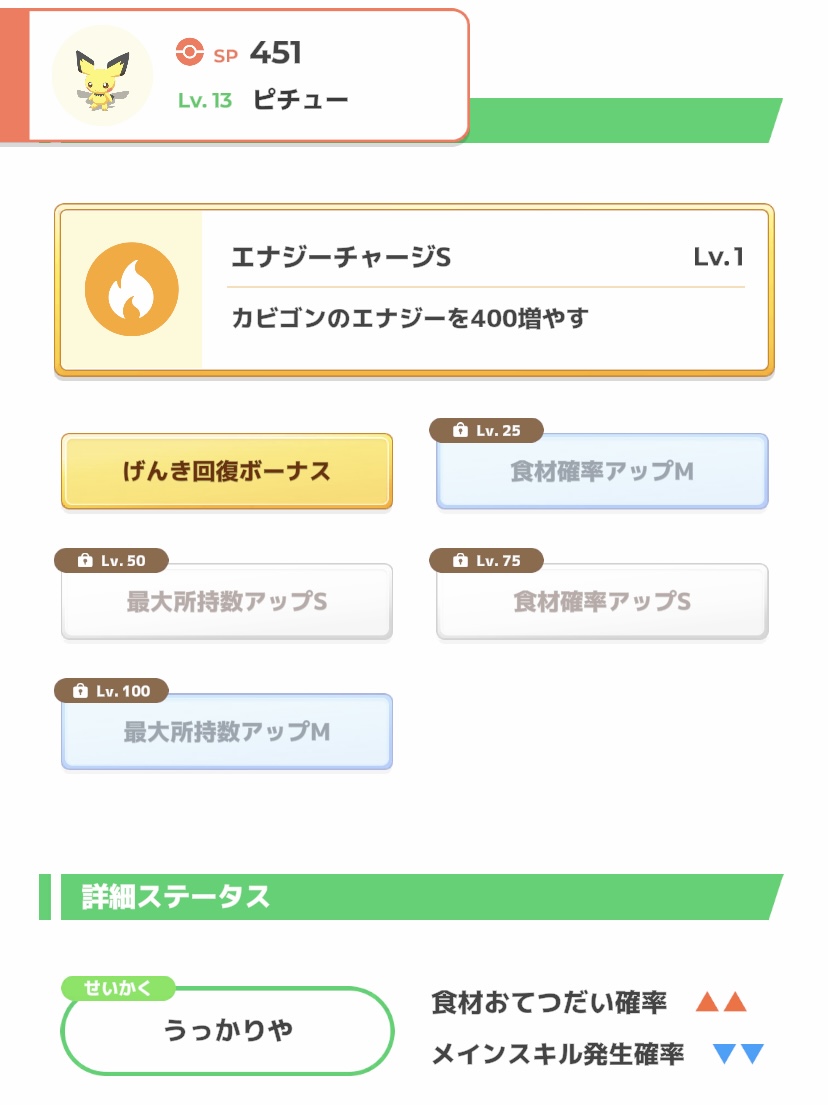Click the orange flame skill icon

coord(132,289)
